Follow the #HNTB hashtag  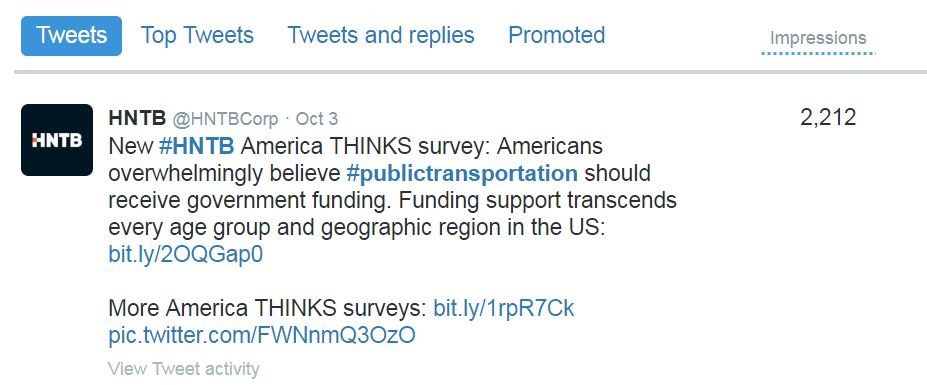pyautogui.click(x=197, y=146)
